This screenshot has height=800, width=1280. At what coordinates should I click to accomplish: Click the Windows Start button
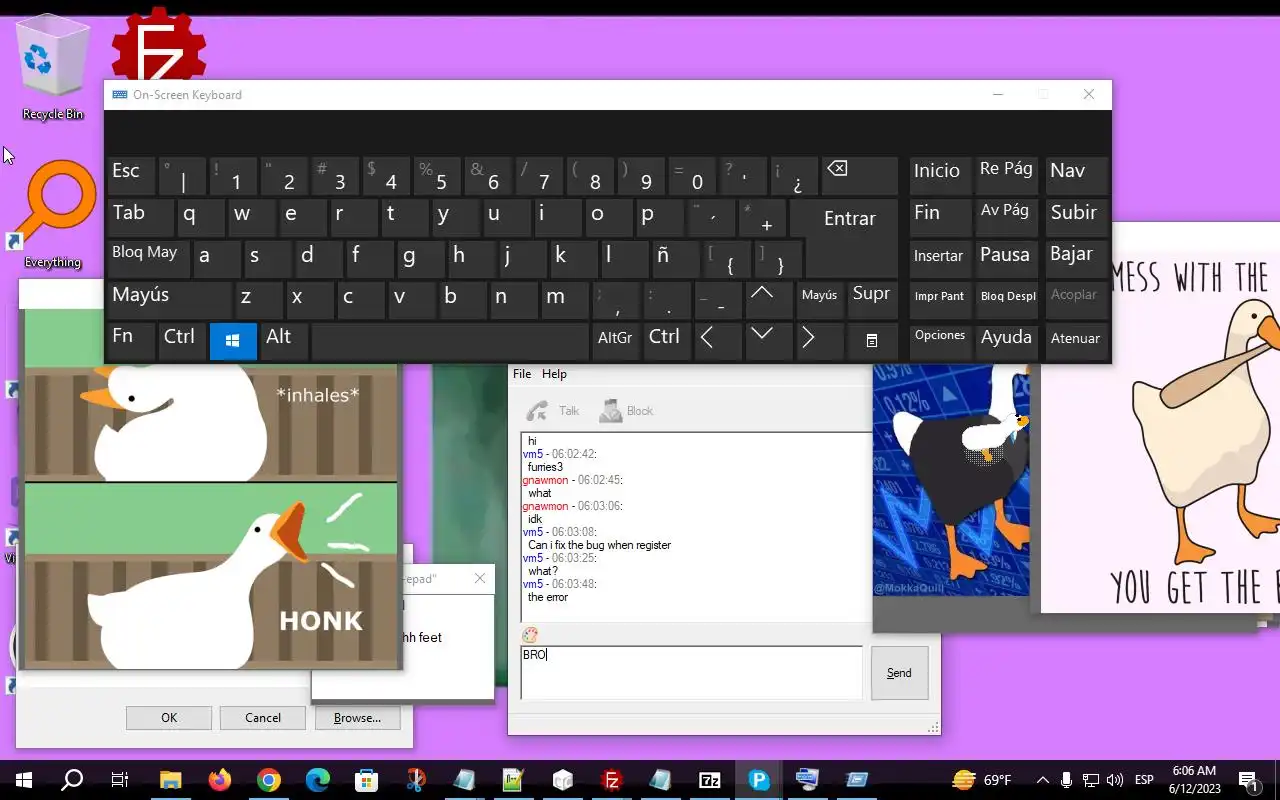24,780
